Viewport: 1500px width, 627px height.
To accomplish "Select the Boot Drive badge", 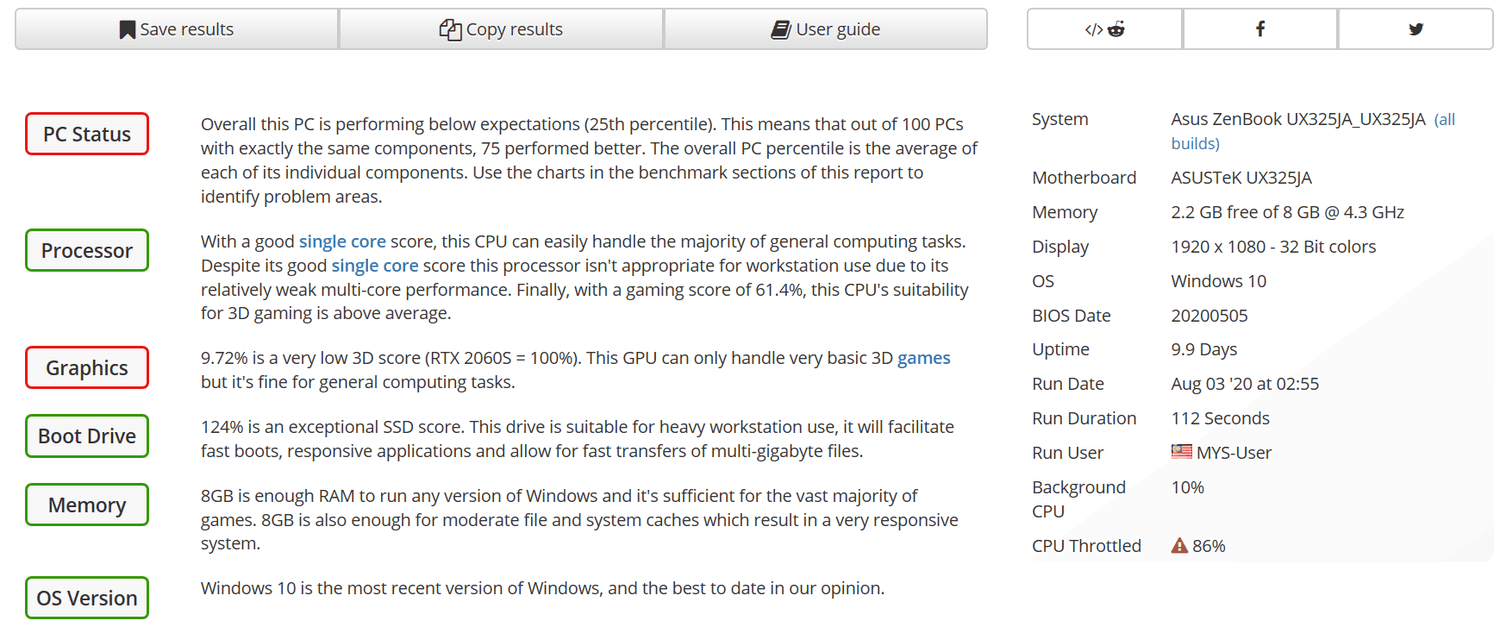I will click(87, 436).
